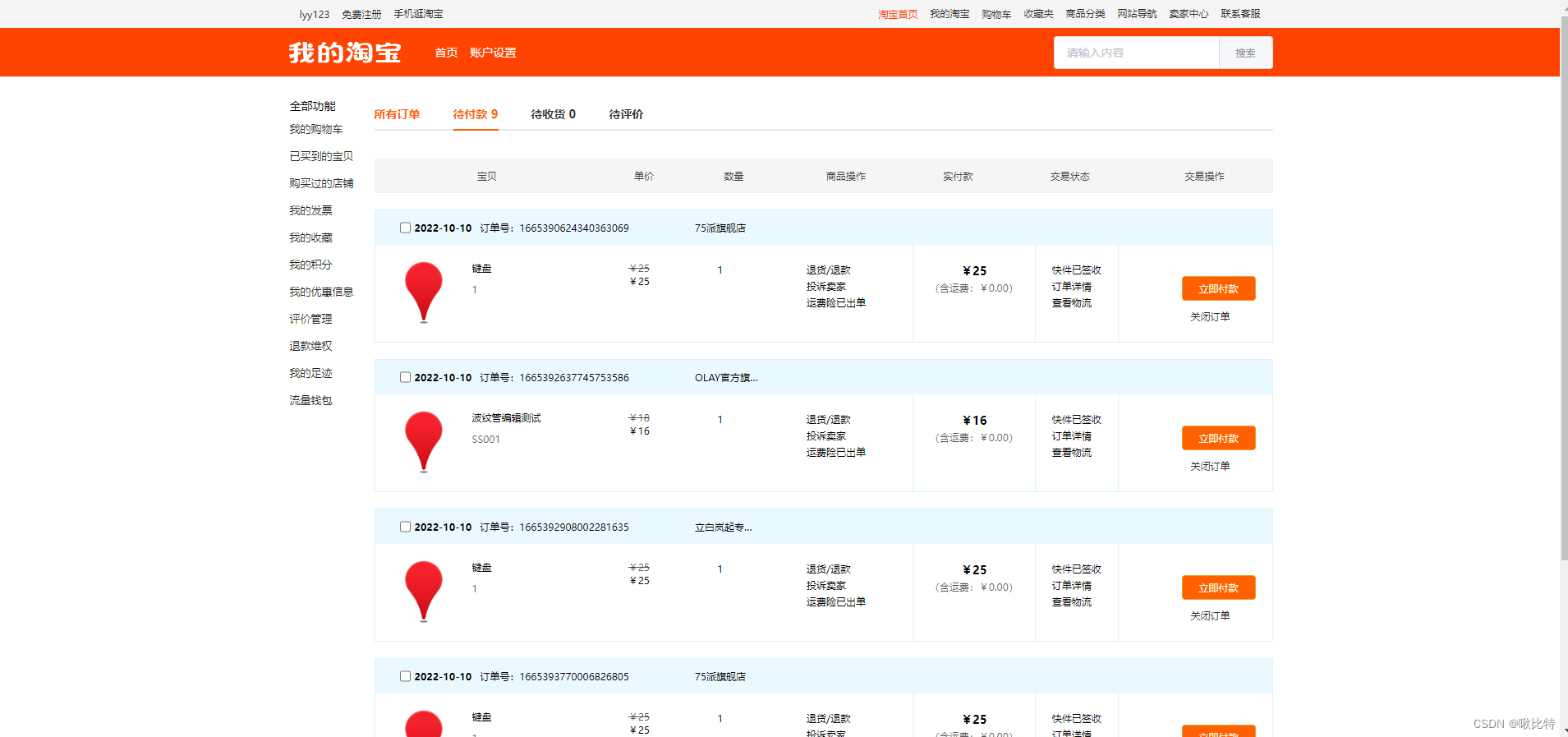Image resolution: width=1568 pixels, height=737 pixels.
Task: Click 立即付款 for 波纹管编辑测试 order
Action: pyautogui.click(x=1218, y=438)
